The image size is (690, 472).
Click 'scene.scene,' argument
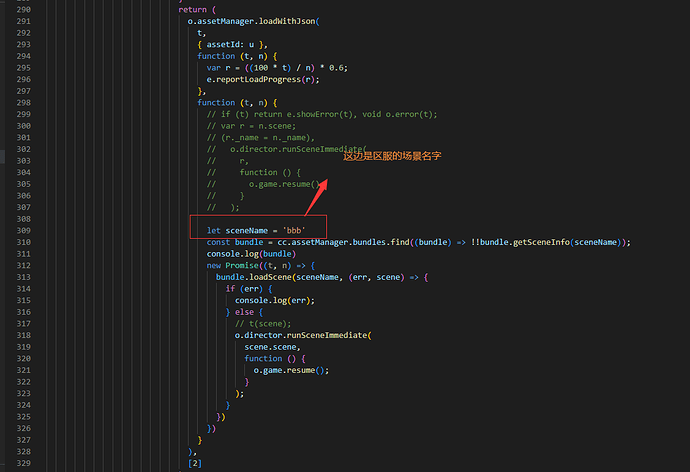pyautogui.click(x=272, y=348)
